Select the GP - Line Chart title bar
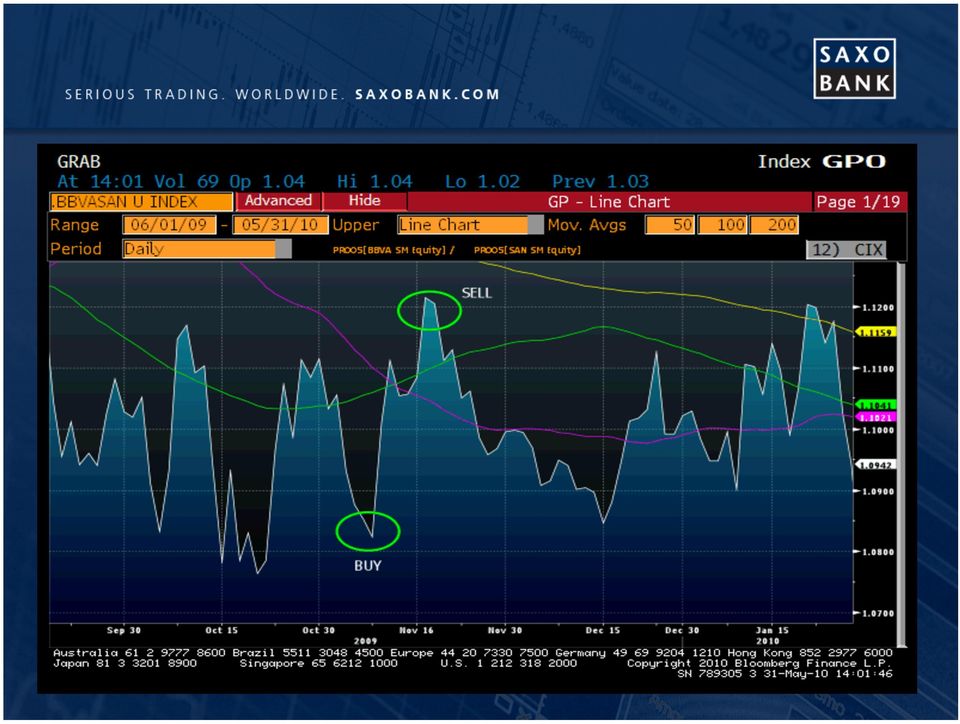Screen dimensions: 960x724 click(x=609, y=202)
